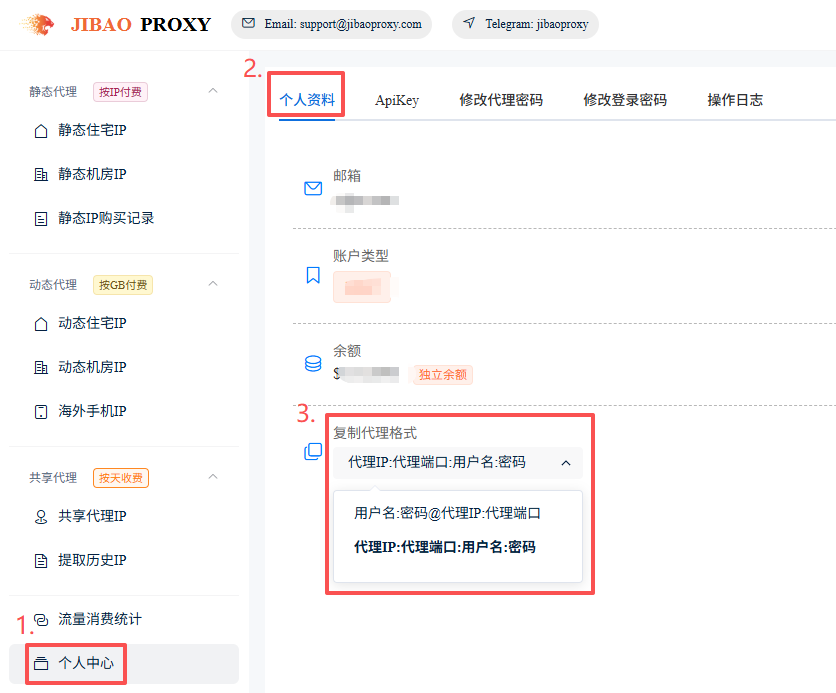Switch to the ApiKey tab
836x693 pixels.
point(397,100)
